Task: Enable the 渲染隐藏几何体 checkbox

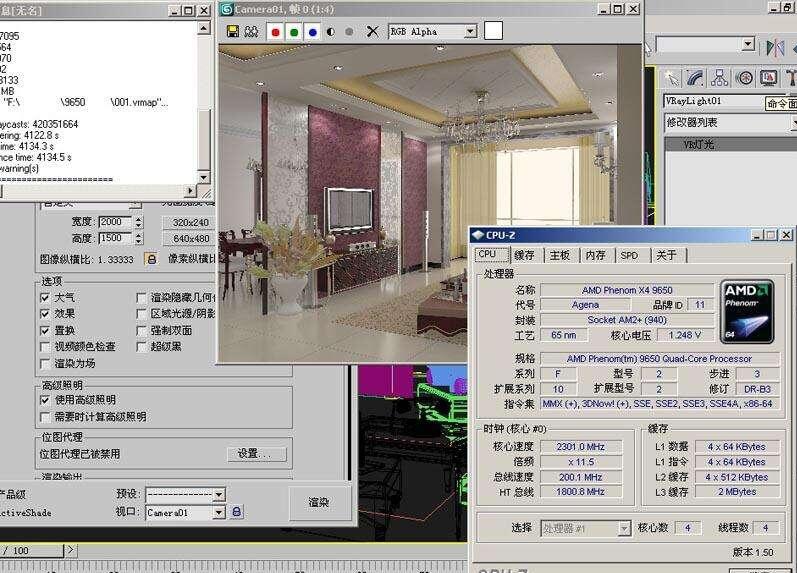Action: (x=142, y=297)
